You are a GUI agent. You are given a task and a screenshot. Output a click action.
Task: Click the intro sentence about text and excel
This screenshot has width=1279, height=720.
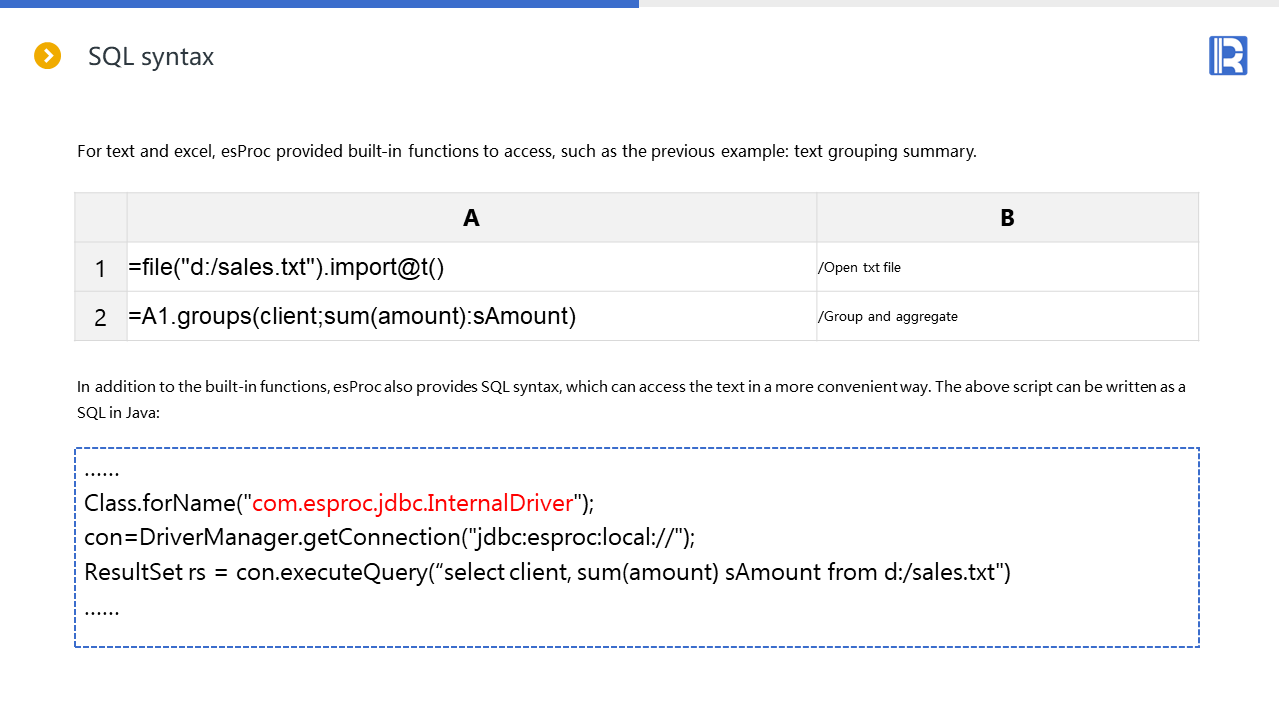(x=526, y=152)
